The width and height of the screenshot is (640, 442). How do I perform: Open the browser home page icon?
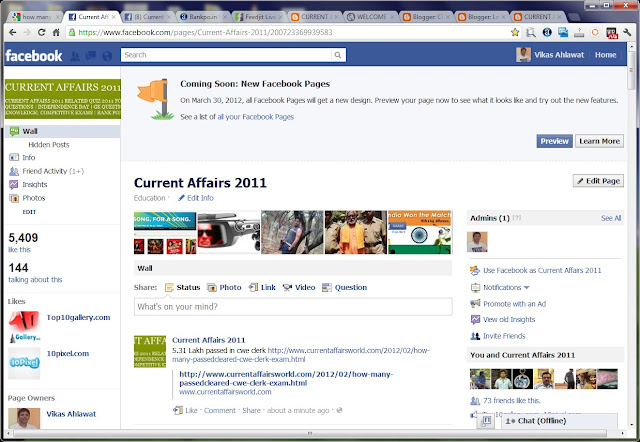[x=56, y=32]
